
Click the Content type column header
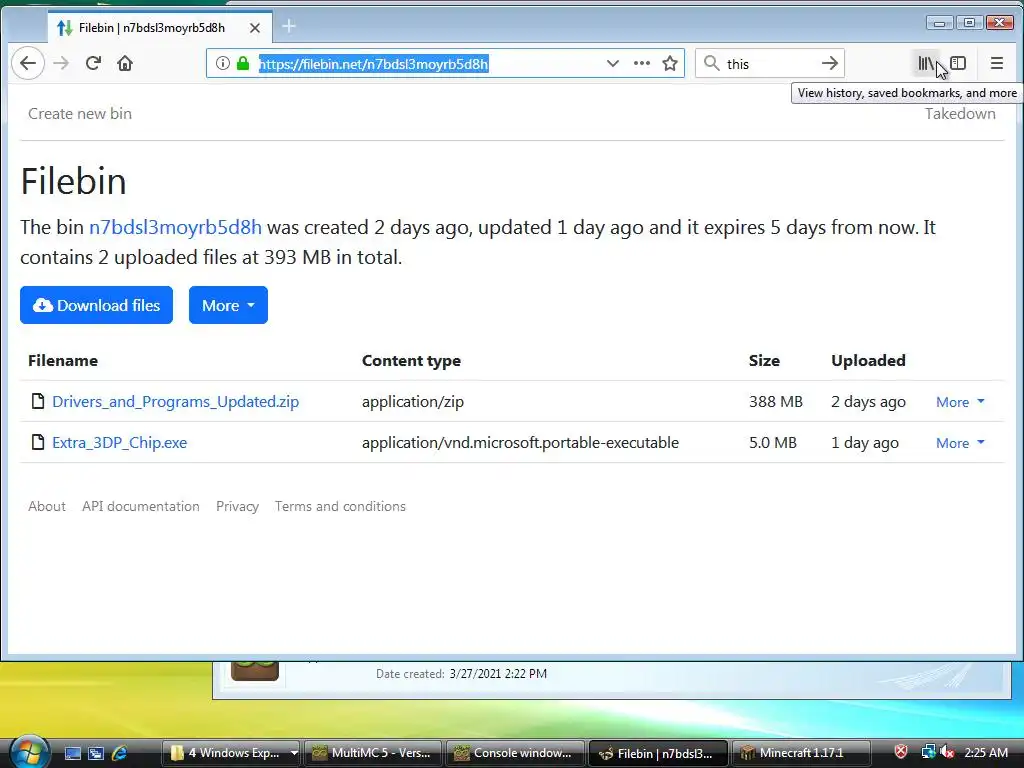pyautogui.click(x=411, y=360)
